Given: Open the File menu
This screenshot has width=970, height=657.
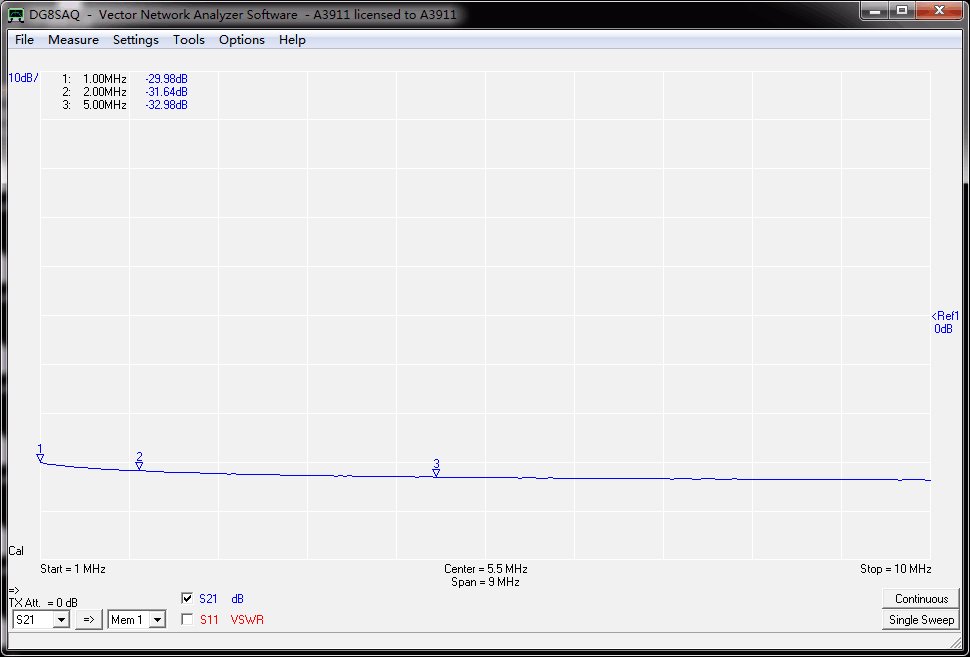Looking at the screenshot, I should pos(24,40).
